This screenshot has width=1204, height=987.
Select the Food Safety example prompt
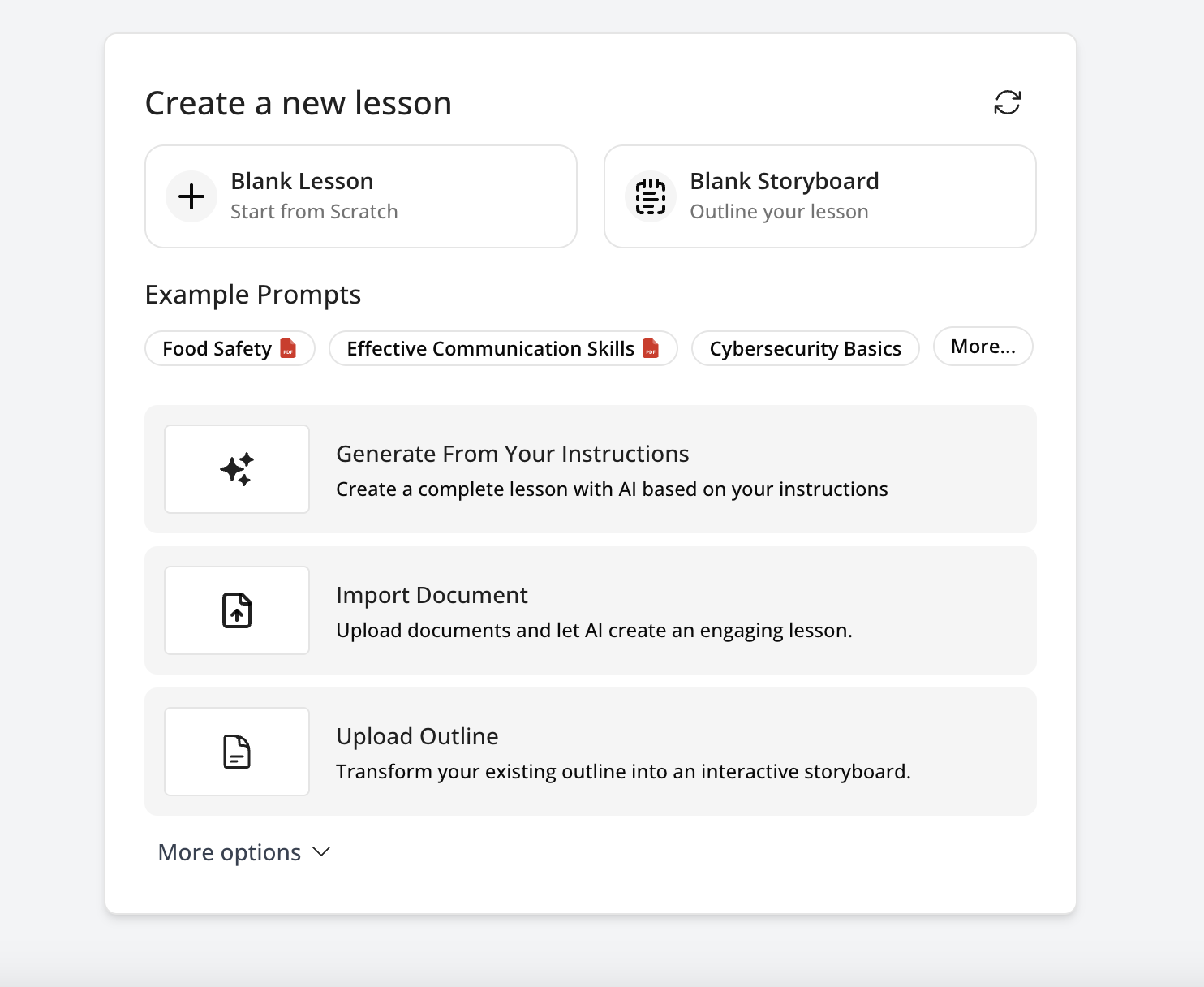pyautogui.click(x=217, y=349)
